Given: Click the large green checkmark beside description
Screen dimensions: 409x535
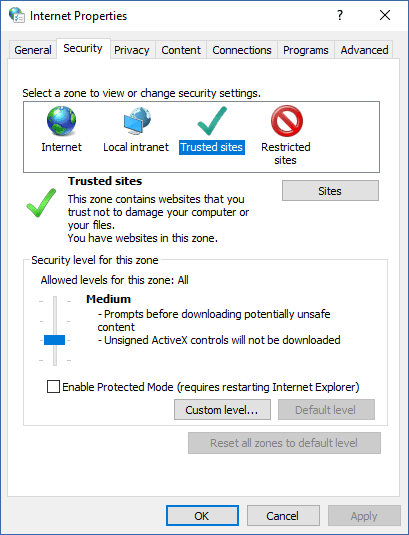Looking at the screenshot, I should coord(41,203).
